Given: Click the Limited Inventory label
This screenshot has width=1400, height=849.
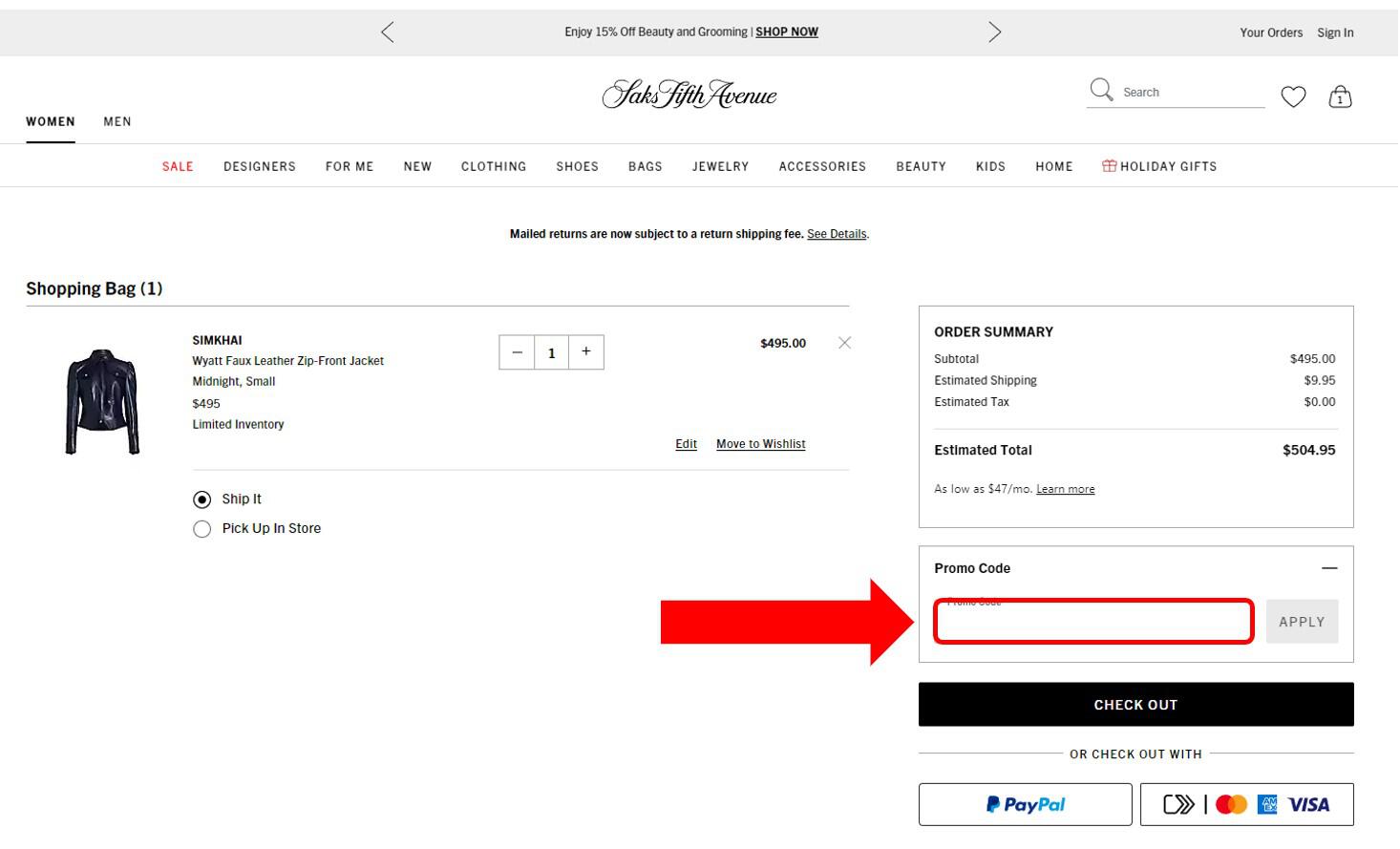Looking at the screenshot, I should 238,424.
